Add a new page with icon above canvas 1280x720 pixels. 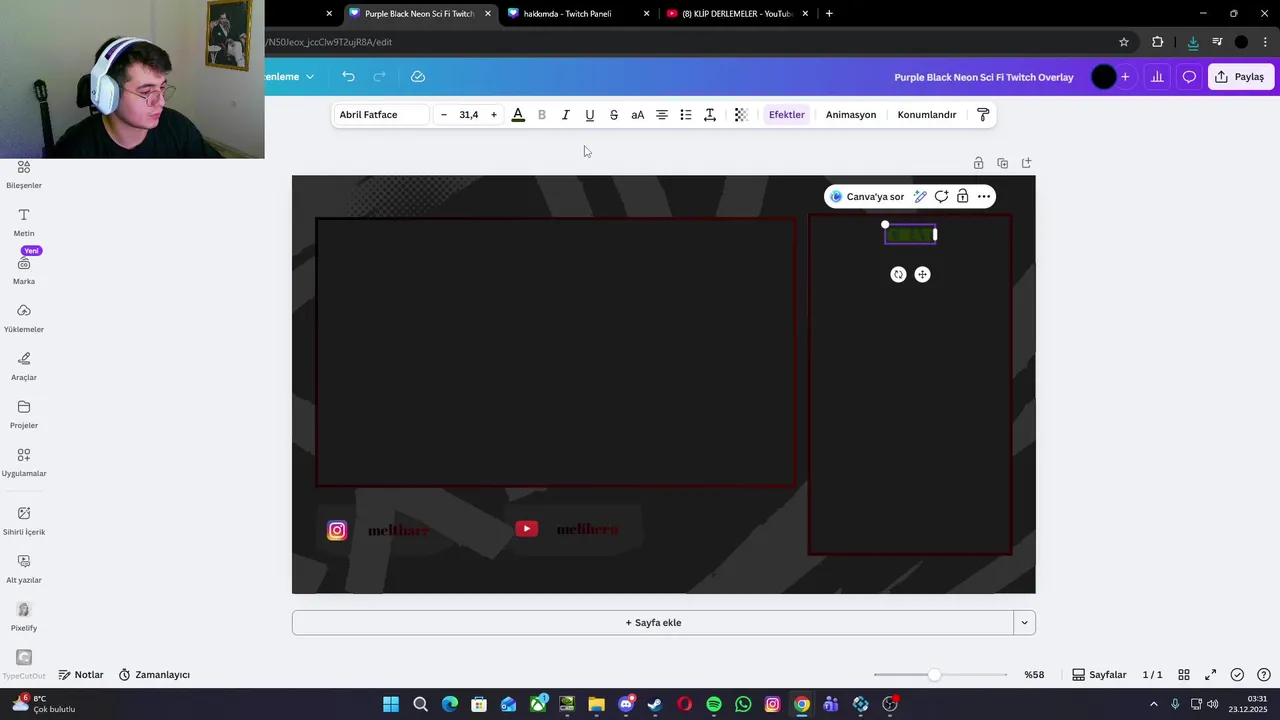click(x=1026, y=163)
